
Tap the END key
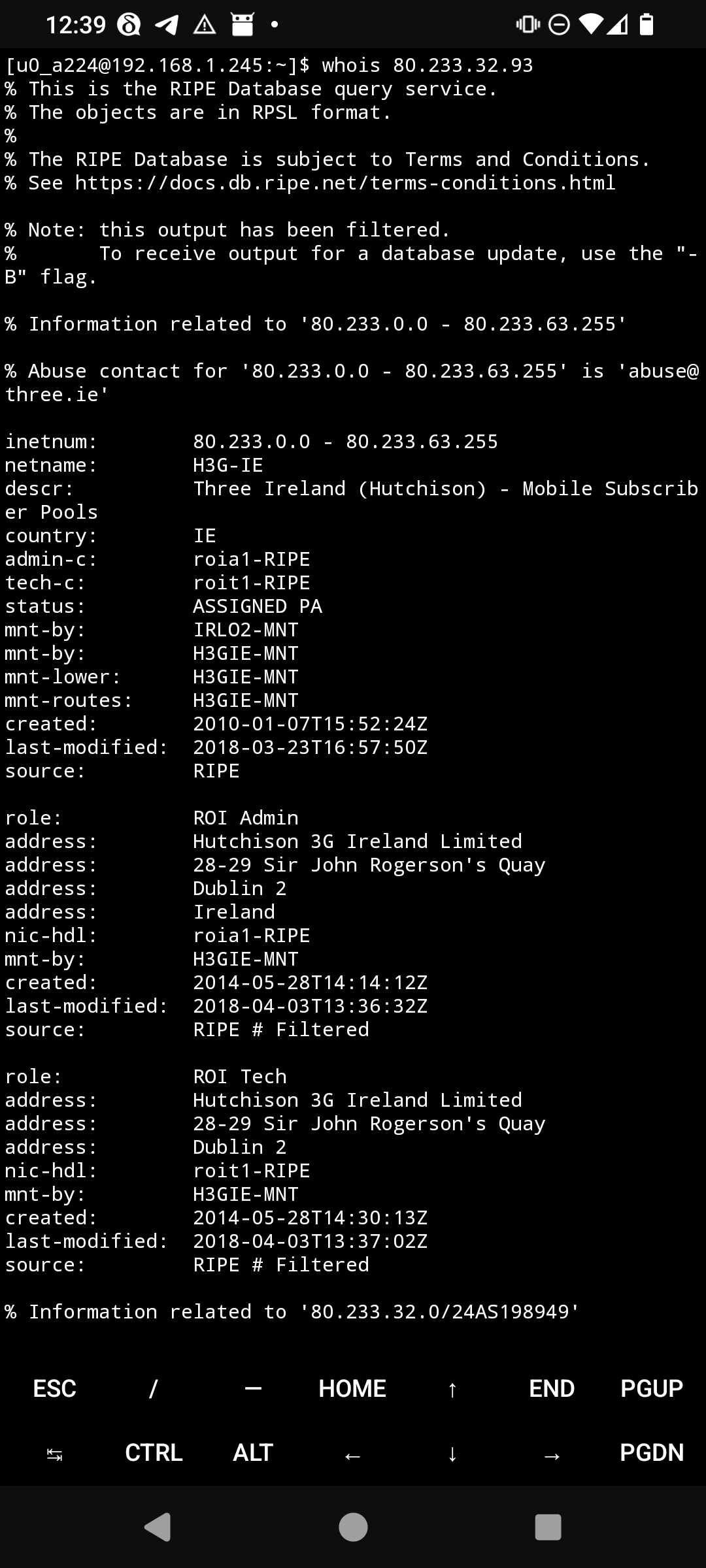pyautogui.click(x=552, y=1388)
